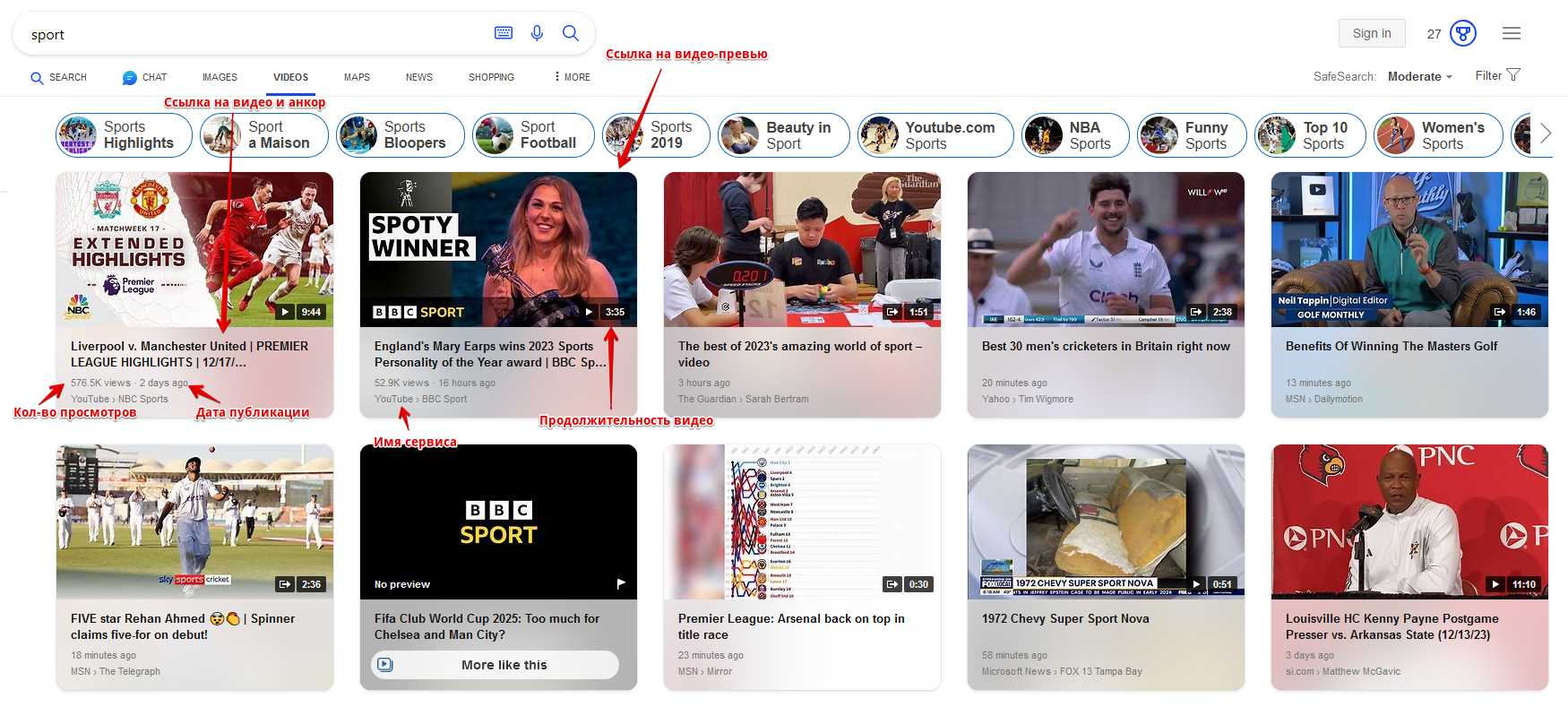Image resolution: width=1568 pixels, height=707 pixels.
Task: Click the magnifying glass search icon
Action: click(x=570, y=33)
